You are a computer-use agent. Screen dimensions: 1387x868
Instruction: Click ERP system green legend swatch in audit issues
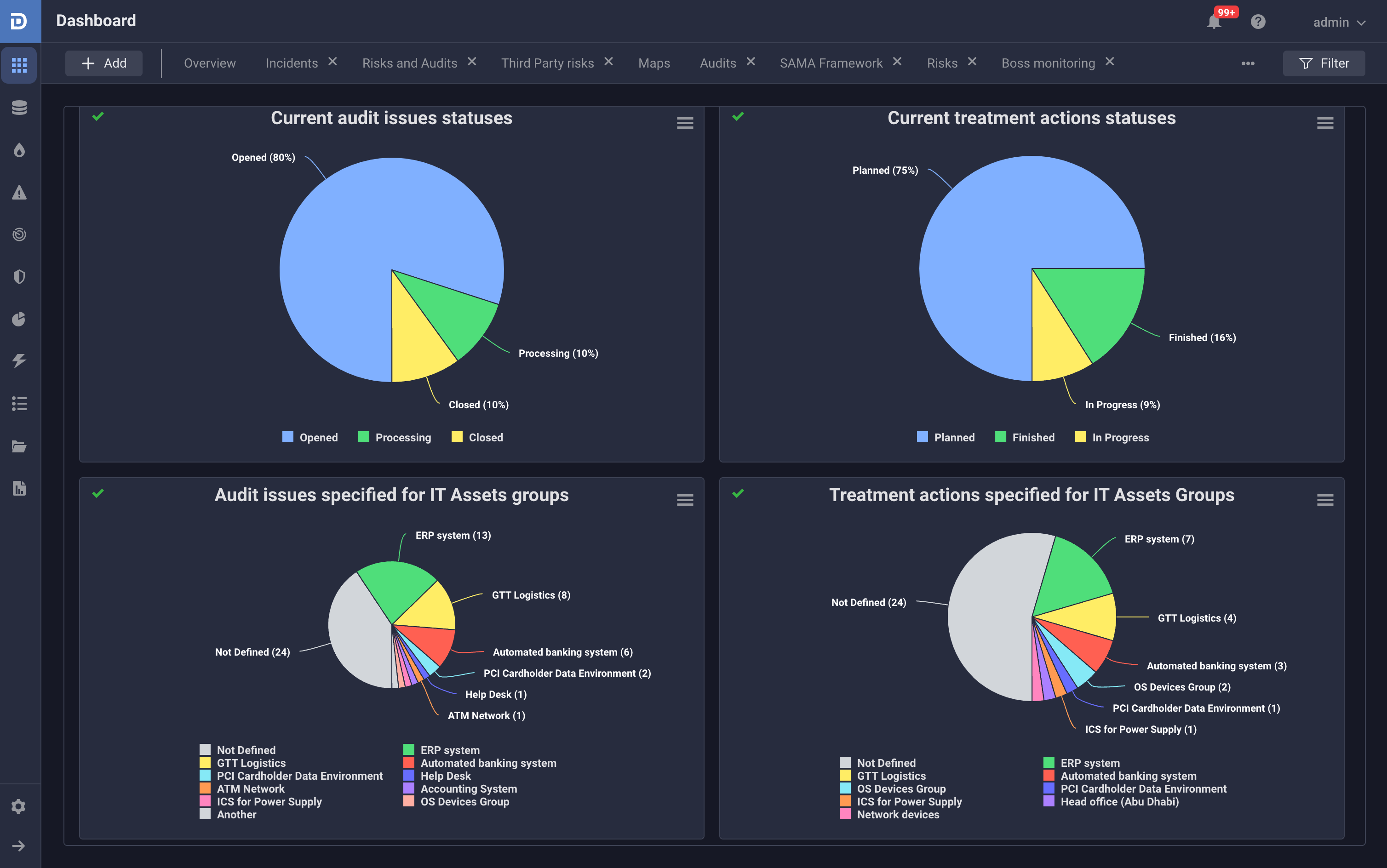[x=409, y=750]
